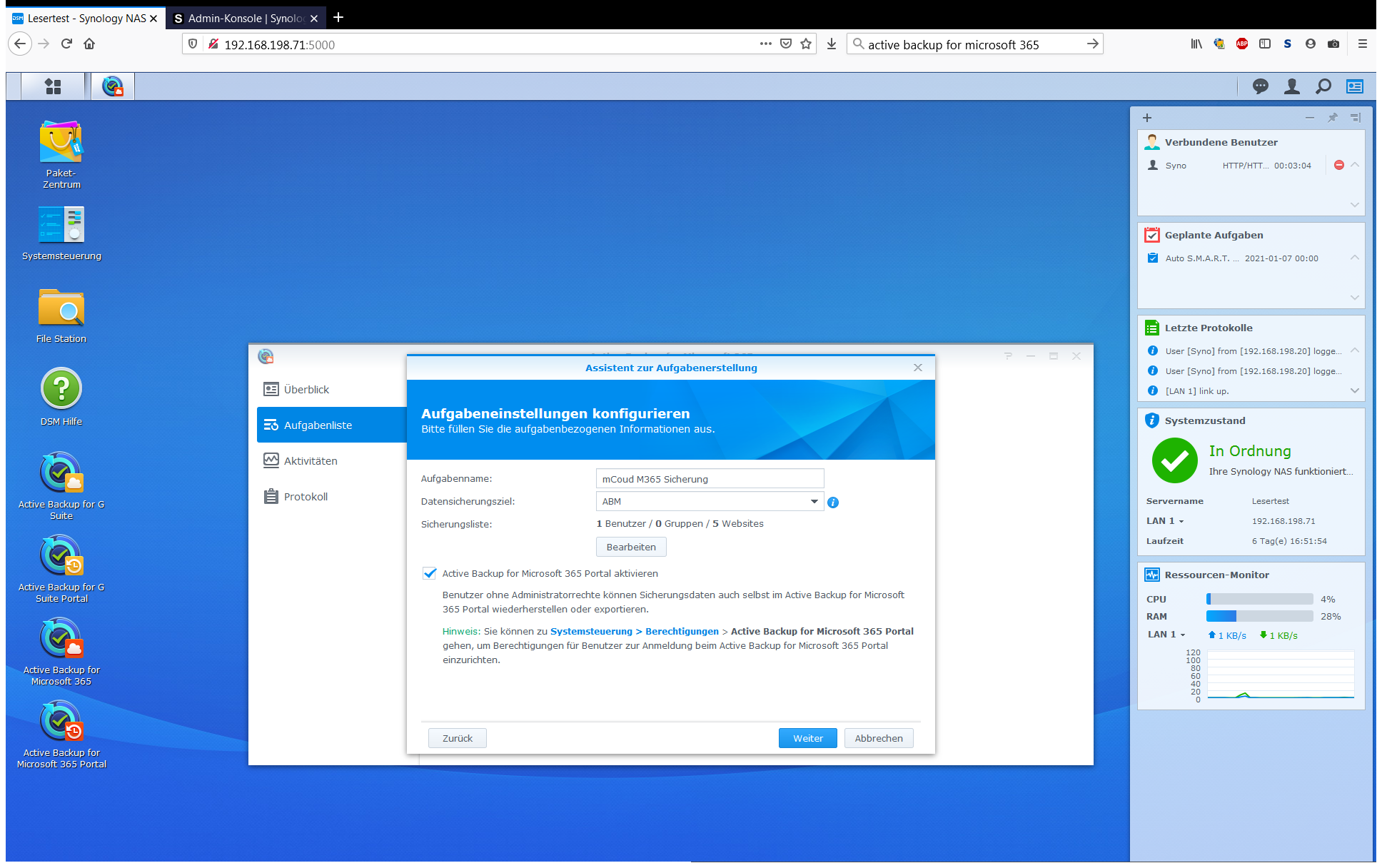Screen dimensions: 1382x868
Task: Open the Systemsteuerung desktop icon
Action: coord(61,225)
